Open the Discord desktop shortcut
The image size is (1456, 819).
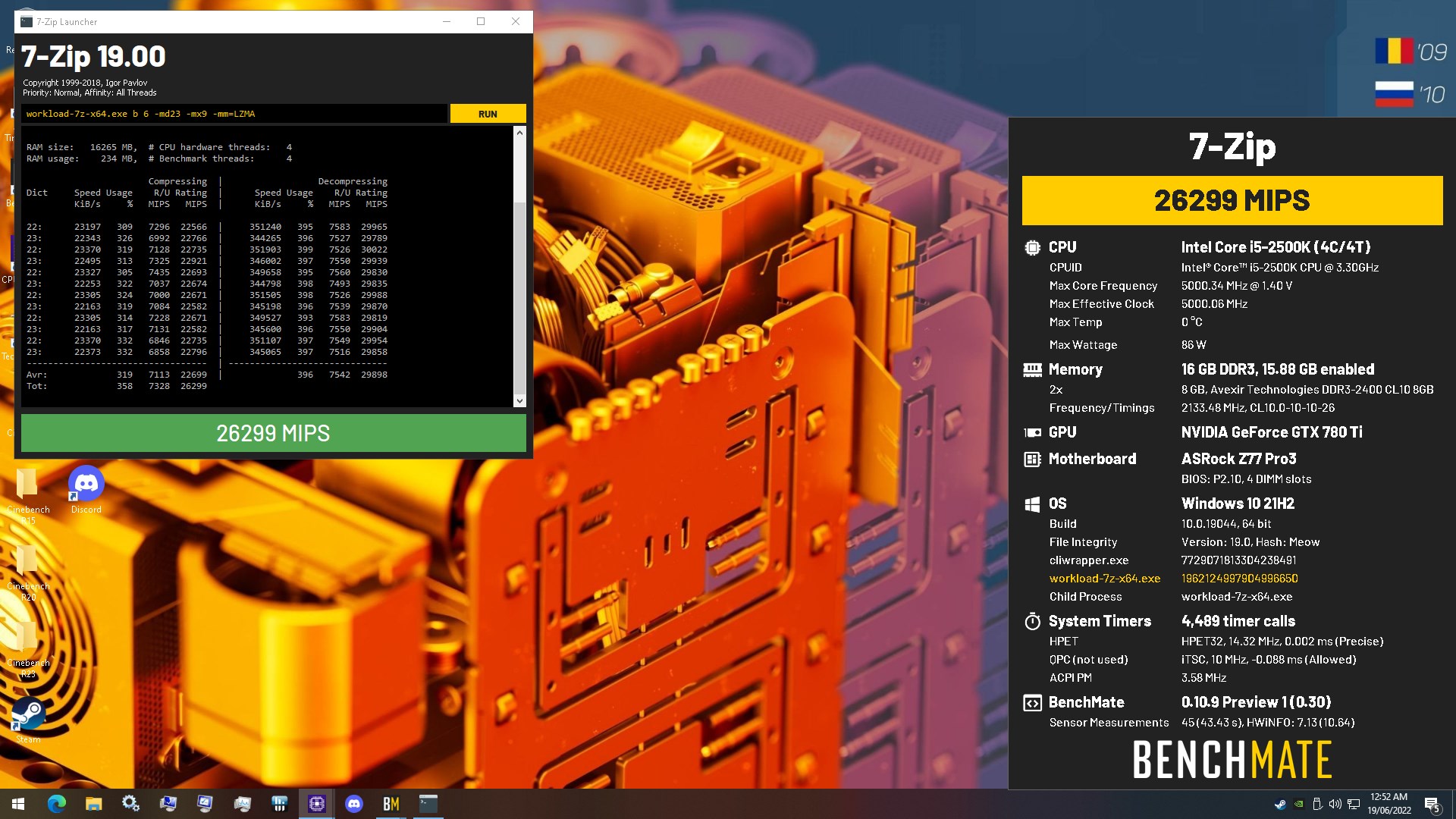point(86,490)
